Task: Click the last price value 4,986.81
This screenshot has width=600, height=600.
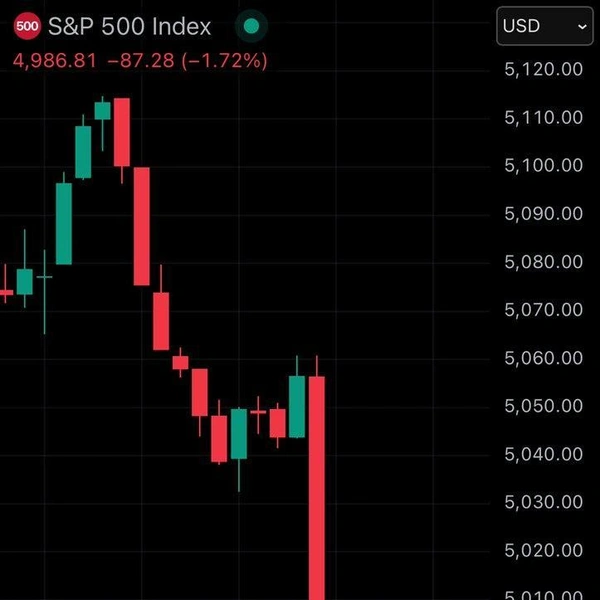Action: 54,61
